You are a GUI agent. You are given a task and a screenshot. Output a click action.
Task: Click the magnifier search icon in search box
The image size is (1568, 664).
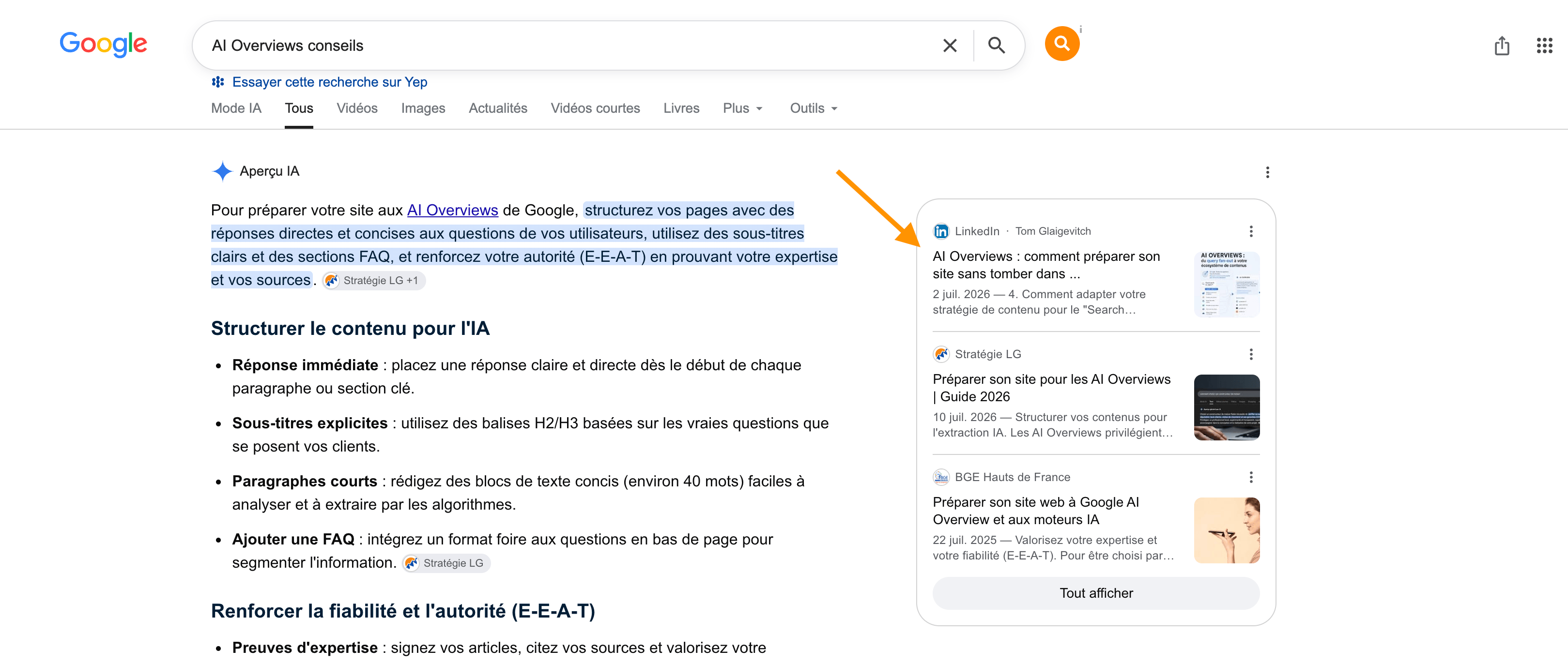pyautogui.click(x=997, y=45)
